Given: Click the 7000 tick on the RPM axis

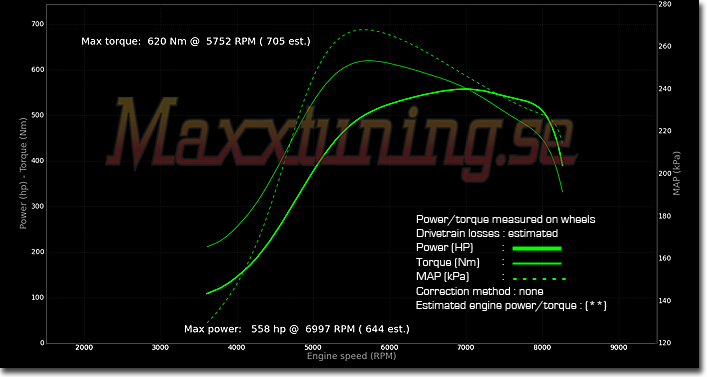Looking at the screenshot, I should [466, 348].
